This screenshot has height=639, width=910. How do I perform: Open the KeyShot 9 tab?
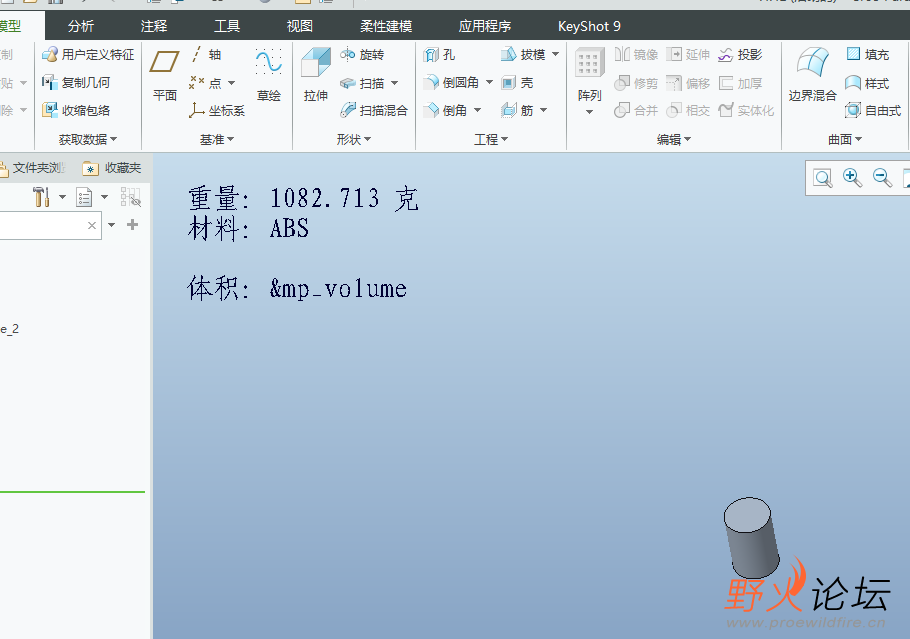pos(589,26)
